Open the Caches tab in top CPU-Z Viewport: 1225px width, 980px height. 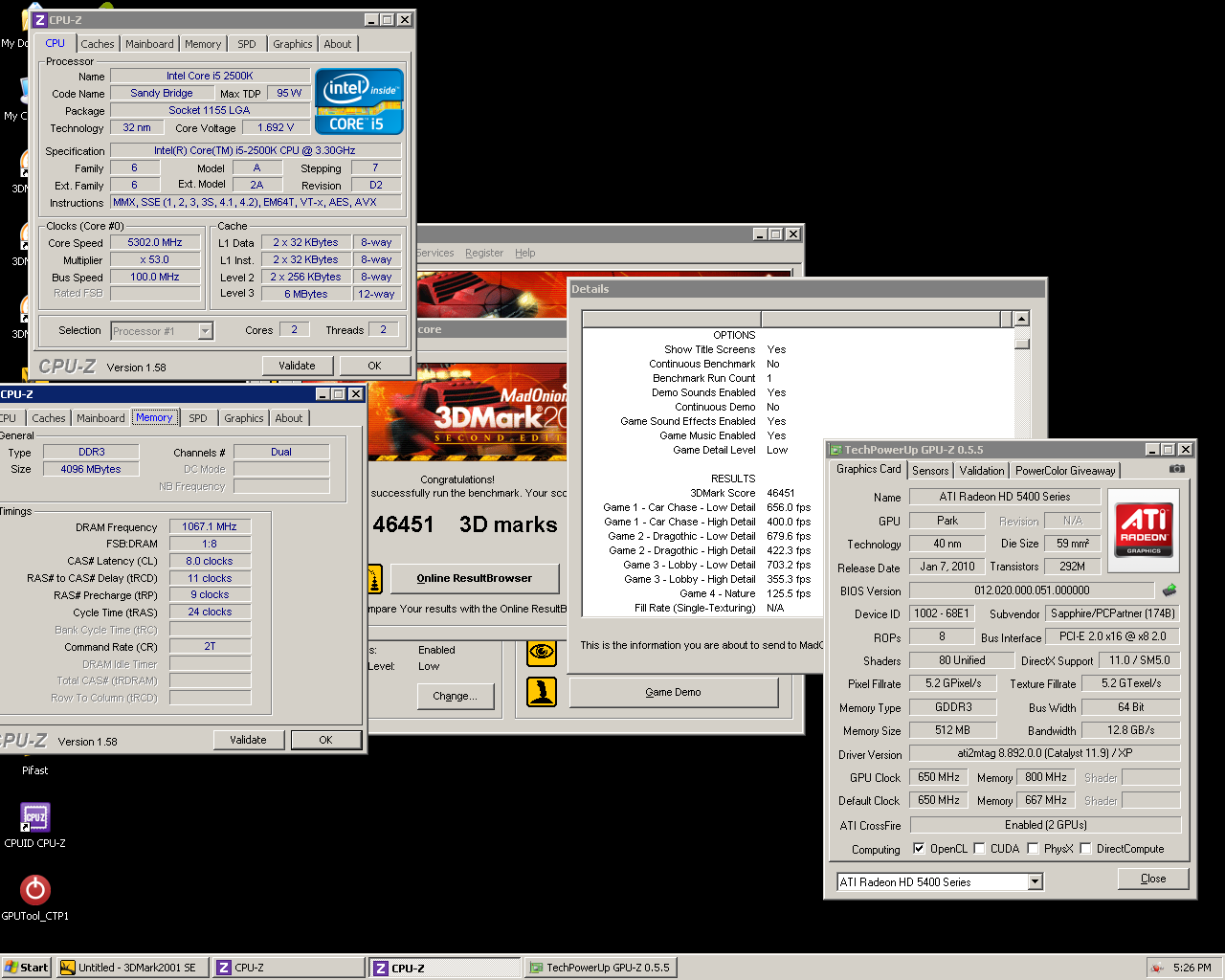click(x=98, y=44)
